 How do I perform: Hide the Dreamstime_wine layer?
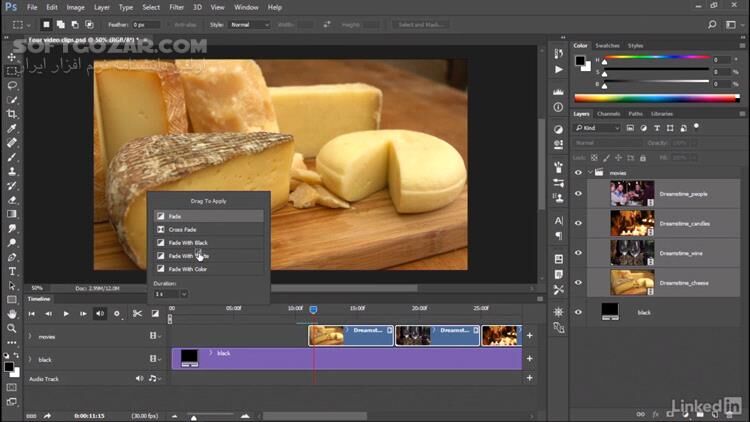(578, 253)
